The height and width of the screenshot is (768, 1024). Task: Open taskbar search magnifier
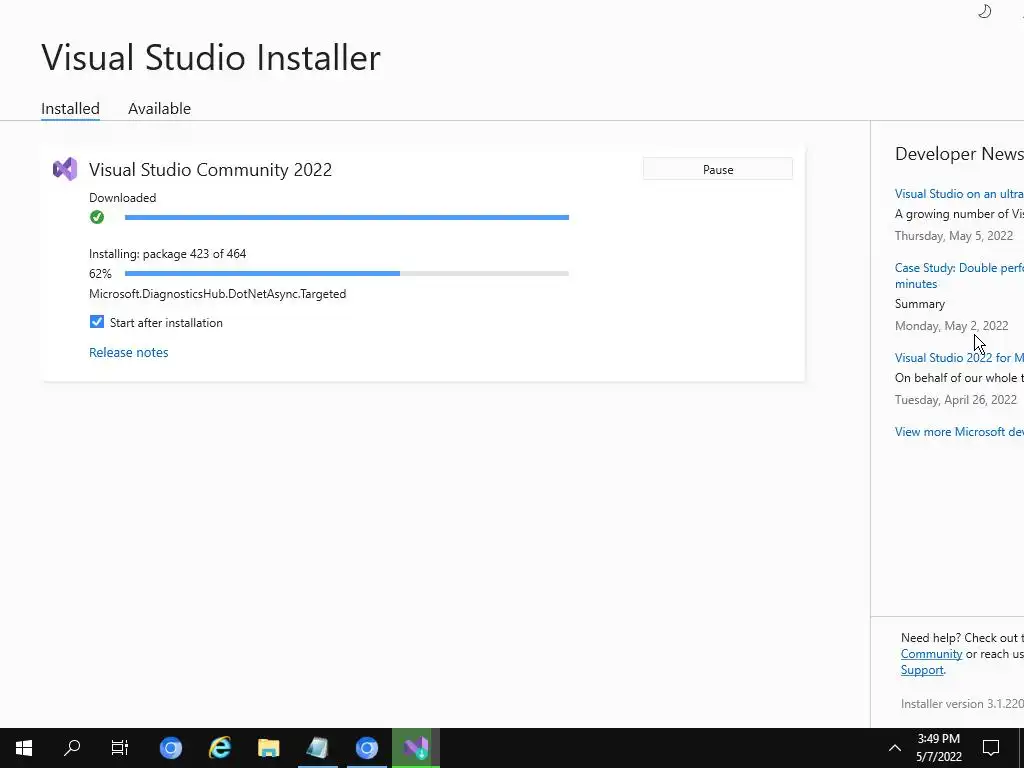pyautogui.click(x=72, y=748)
